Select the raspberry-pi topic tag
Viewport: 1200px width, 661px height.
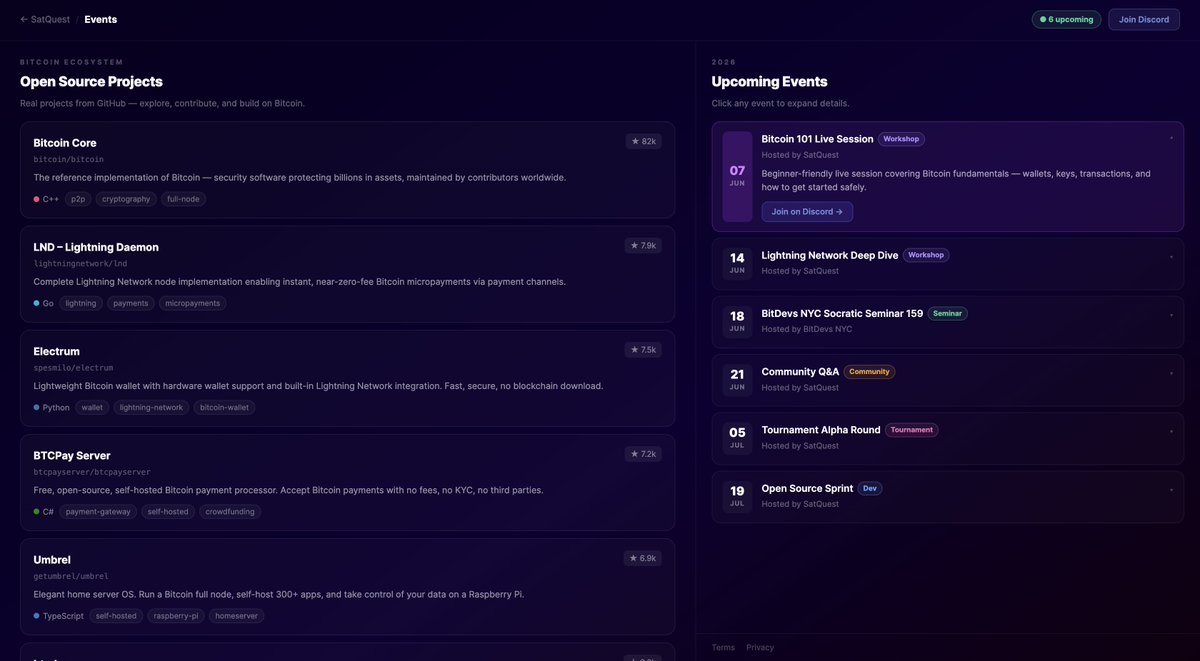(176, 616)
